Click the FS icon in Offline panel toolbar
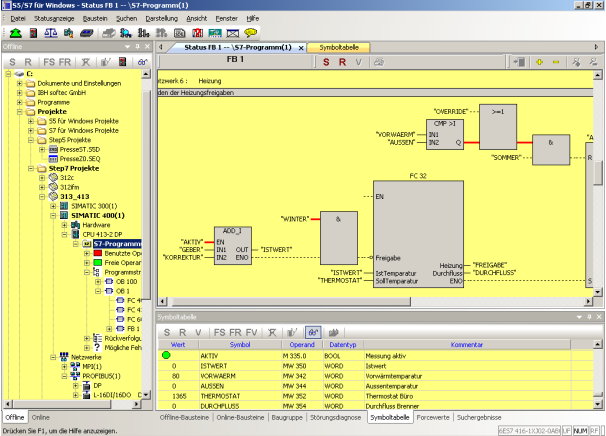 point(49,62)
